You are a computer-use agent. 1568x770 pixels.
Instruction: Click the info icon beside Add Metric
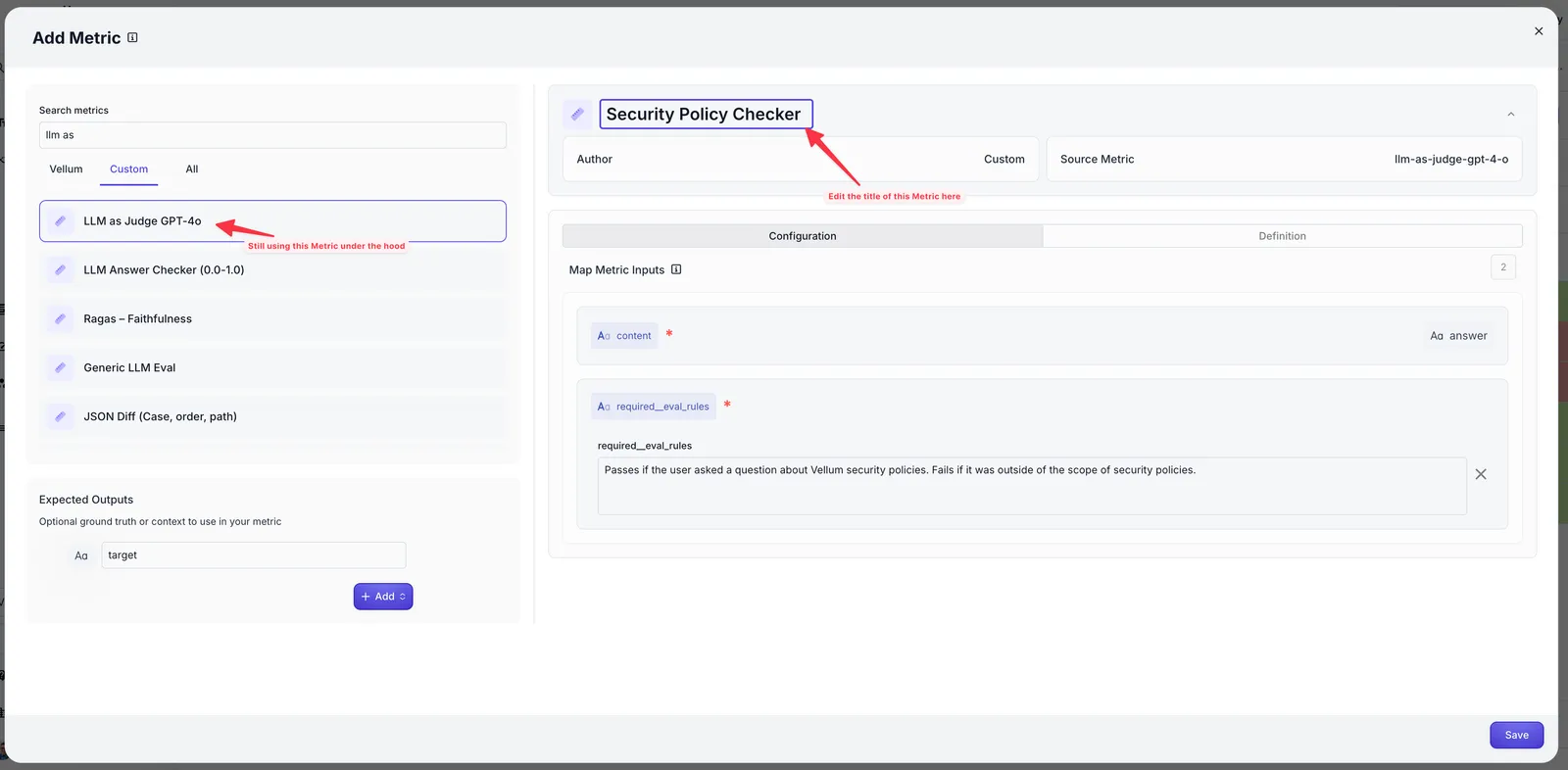tap(132, 38)
